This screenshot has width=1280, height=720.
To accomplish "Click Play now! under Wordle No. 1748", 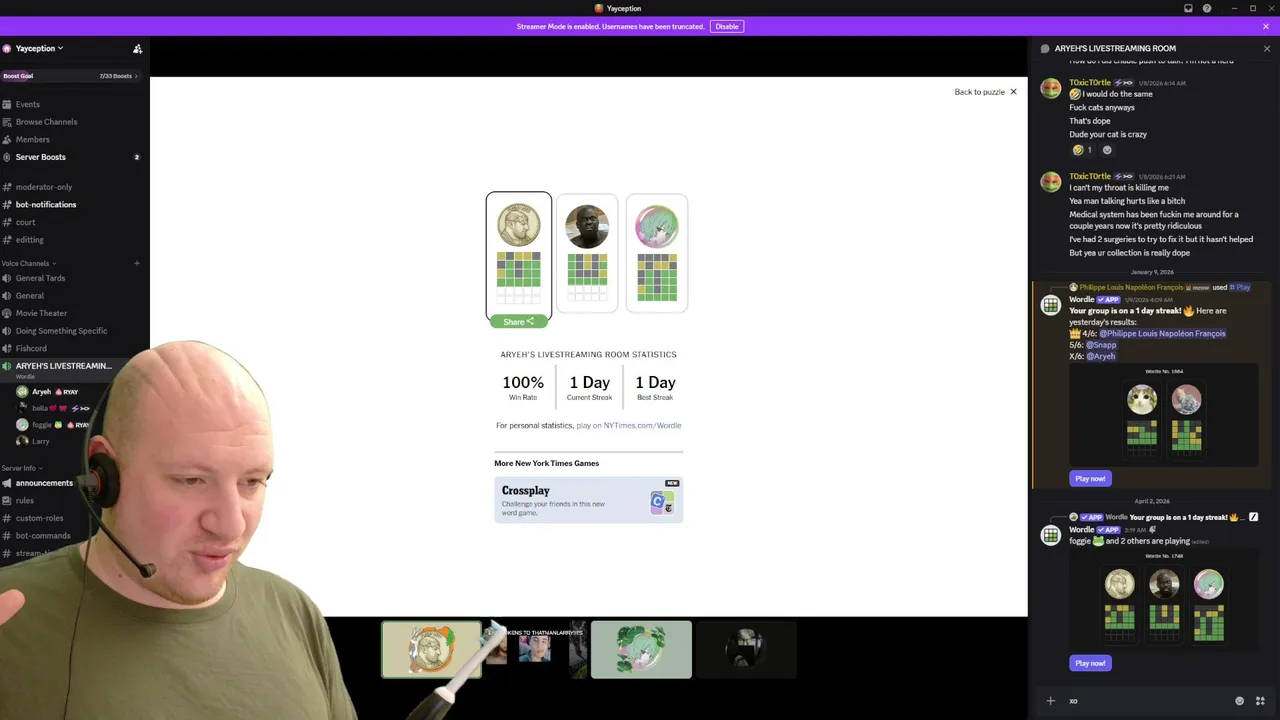I will (x=1090, y=663).
